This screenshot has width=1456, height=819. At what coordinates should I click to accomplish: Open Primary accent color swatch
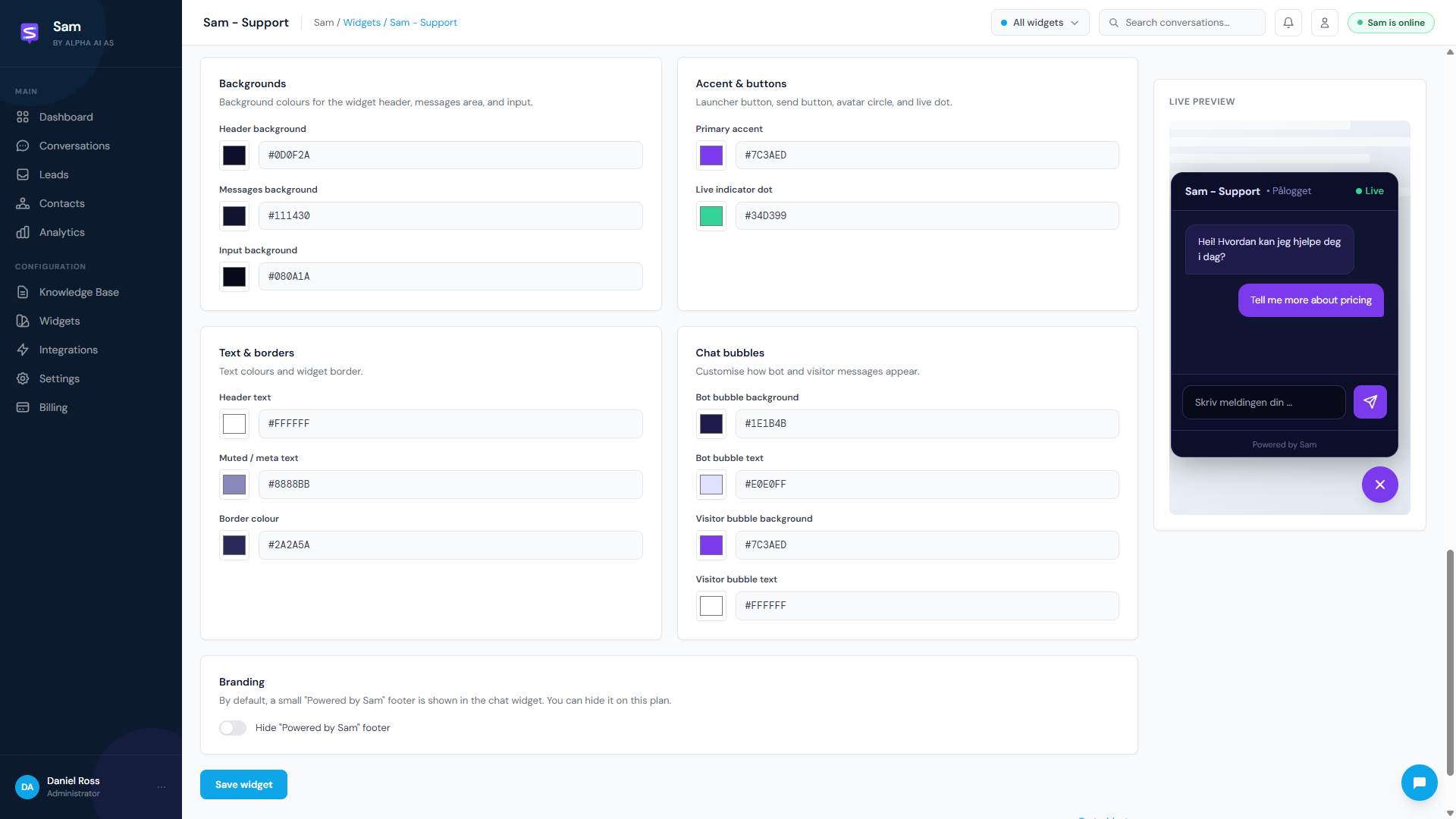click(711, 155)
